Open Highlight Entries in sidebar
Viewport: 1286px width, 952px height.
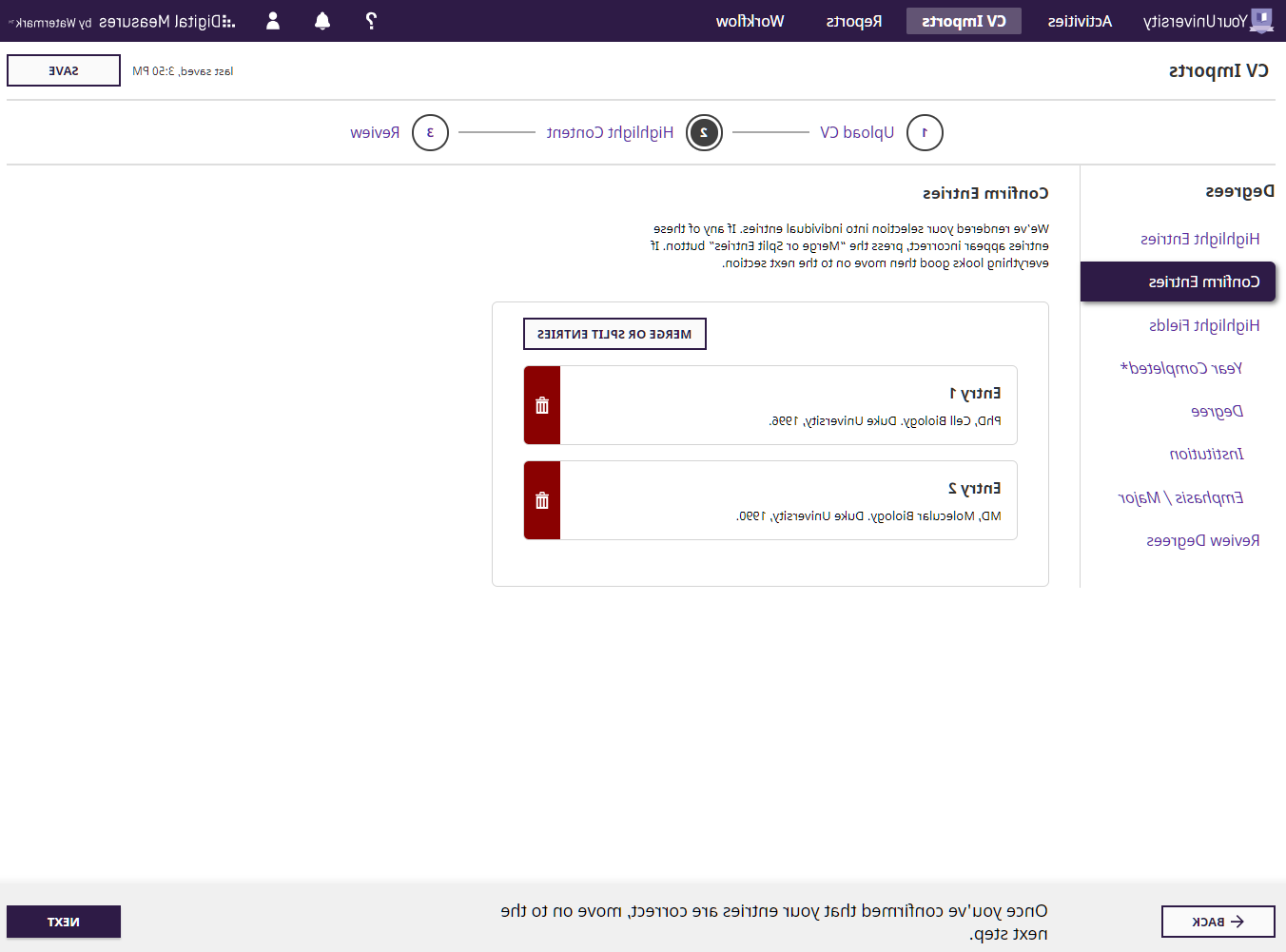coord(1199,239)
